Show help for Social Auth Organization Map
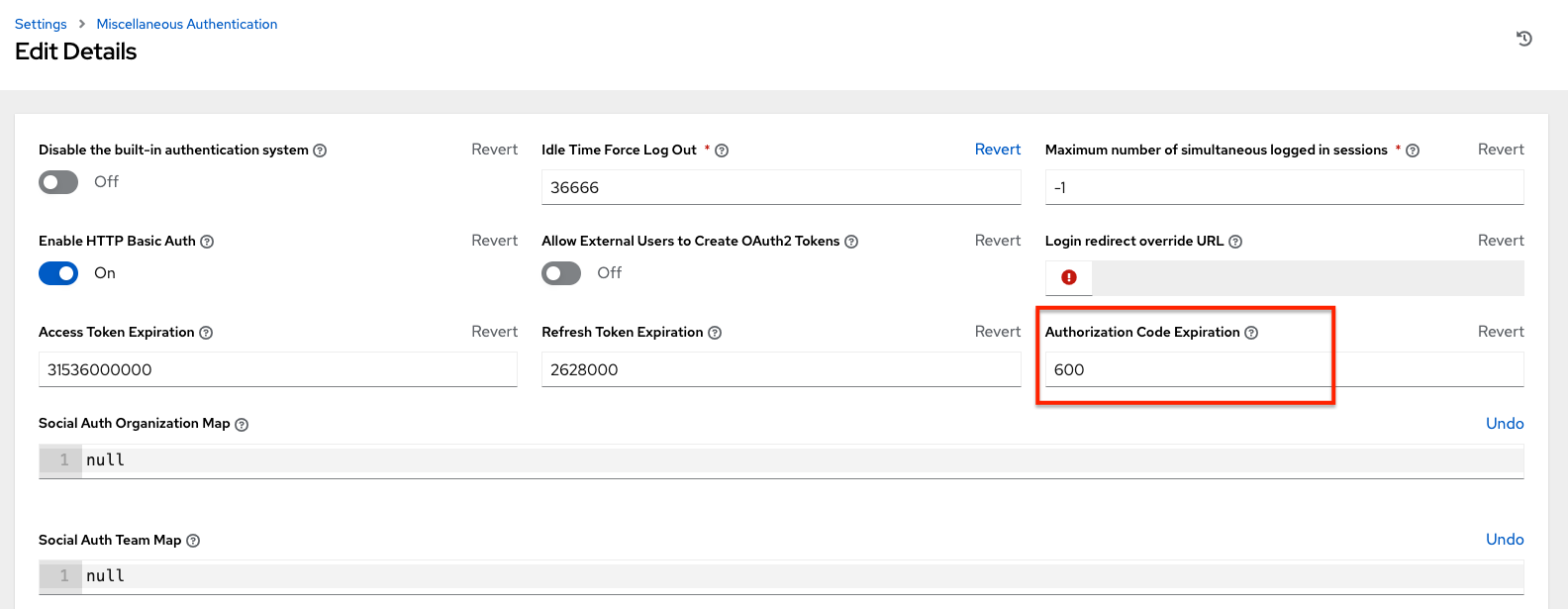 242,424
